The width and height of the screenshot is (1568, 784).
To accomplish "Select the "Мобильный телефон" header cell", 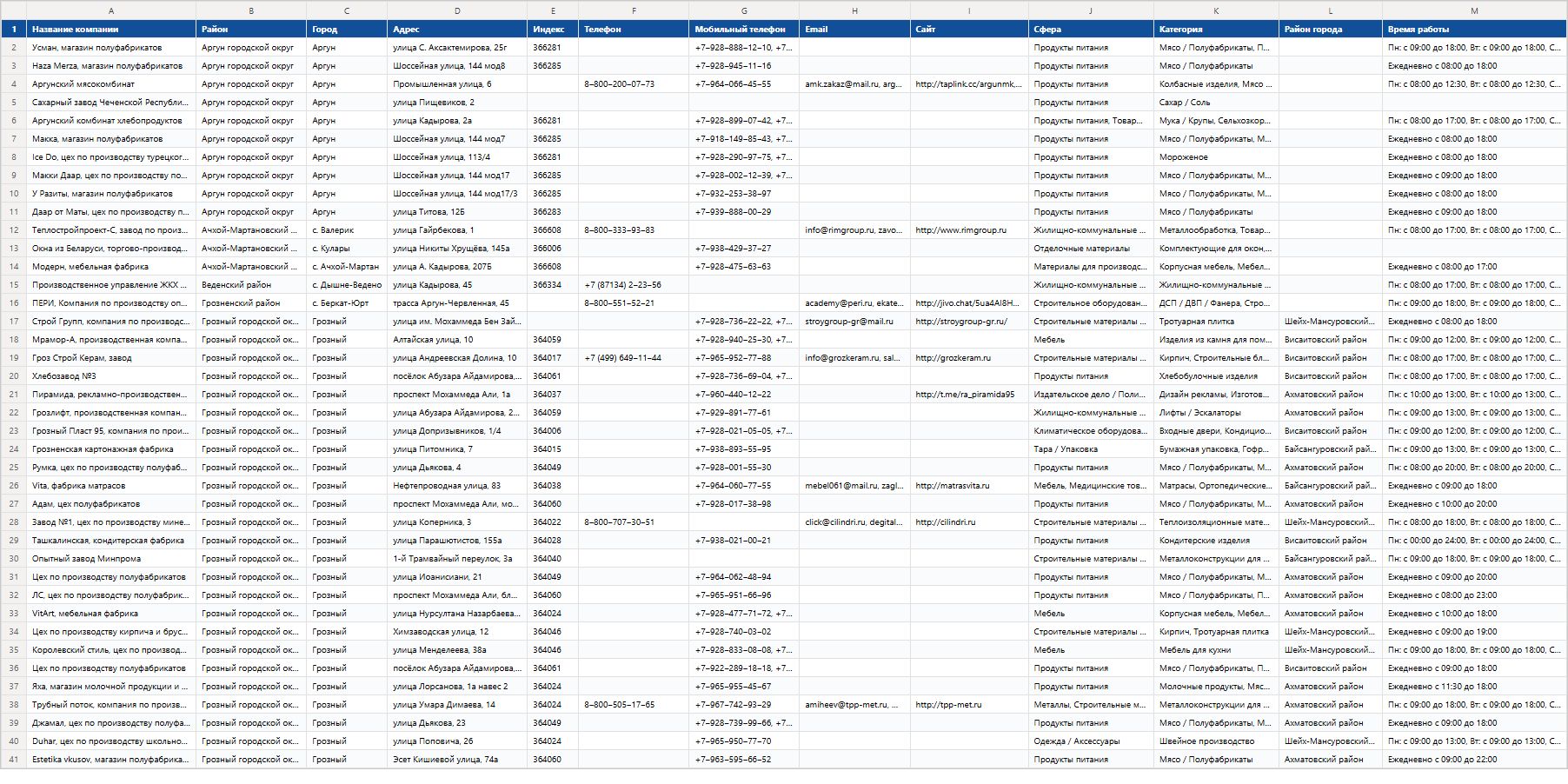I will point(744,29).
